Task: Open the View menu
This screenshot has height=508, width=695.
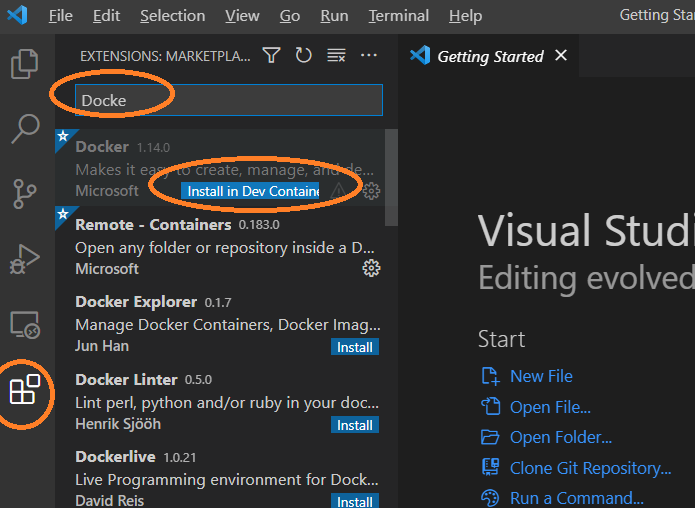Action: pyautogui.click(x=242, y=16)
